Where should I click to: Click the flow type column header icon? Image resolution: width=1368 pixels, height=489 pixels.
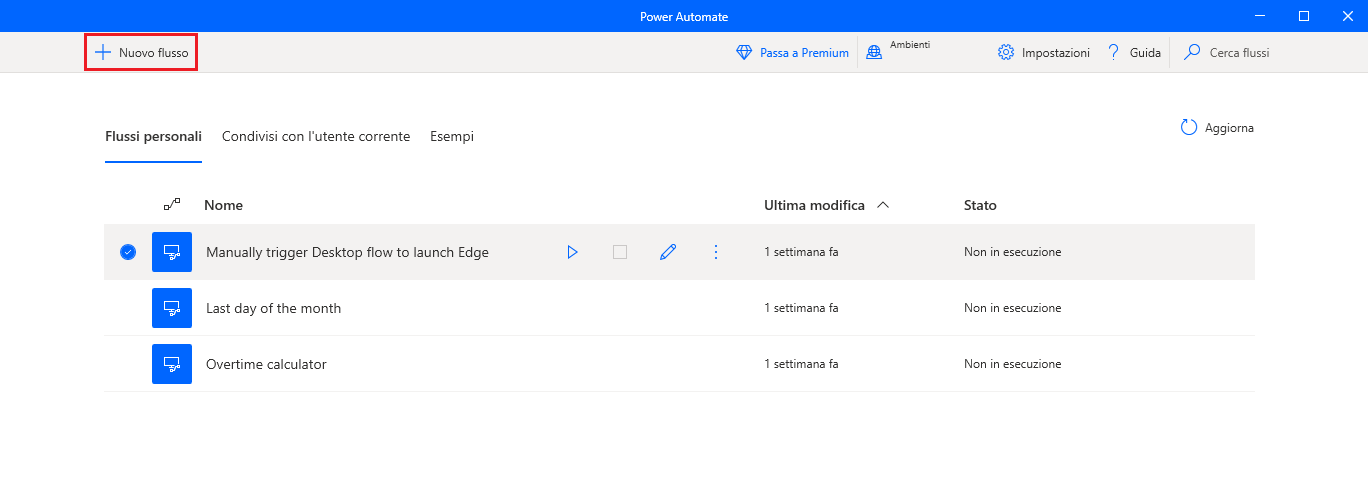tap(172, 204)
